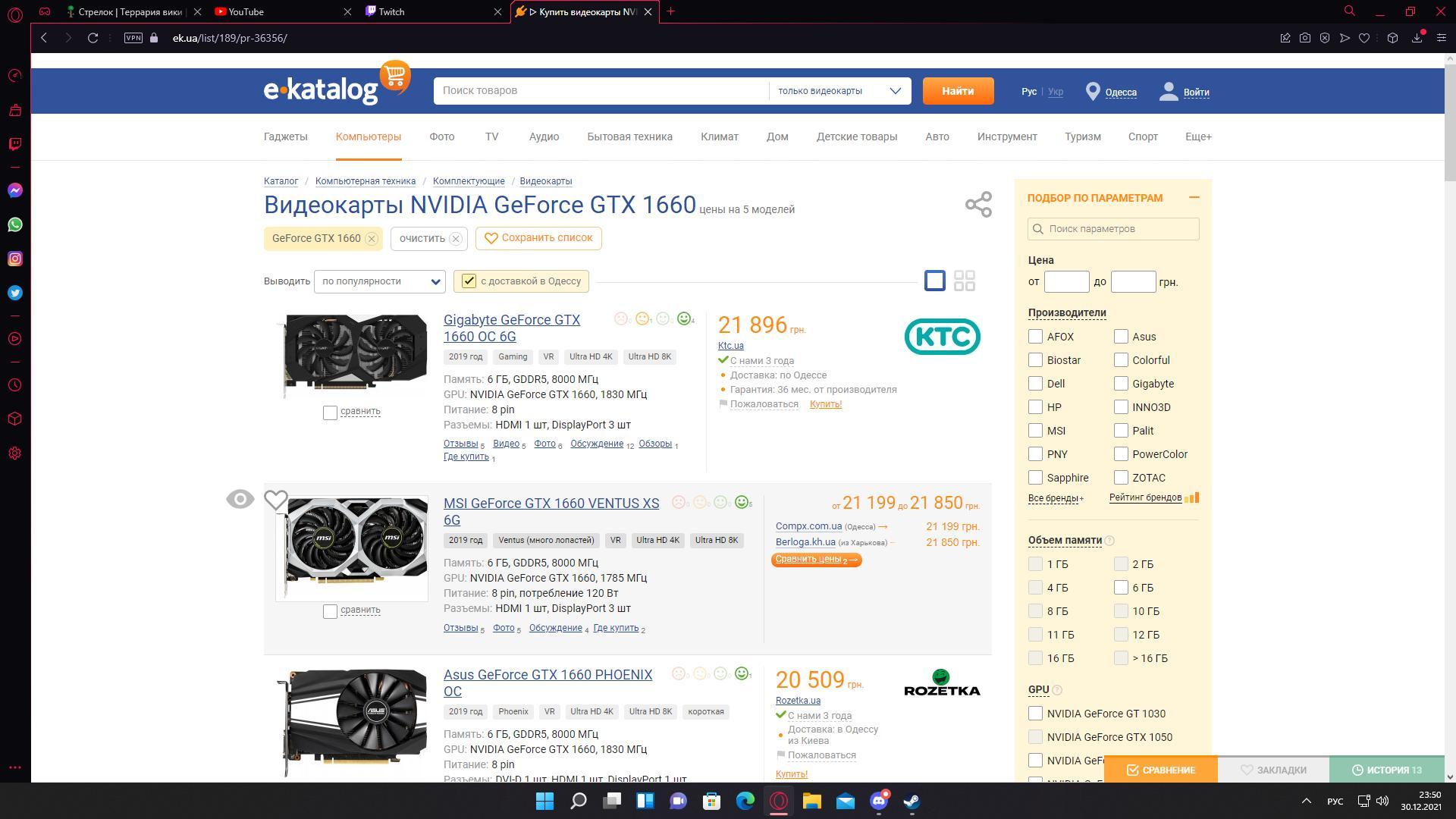Open the Бытовая техника category menu
1456x819 pixels.
pos(629,136)
